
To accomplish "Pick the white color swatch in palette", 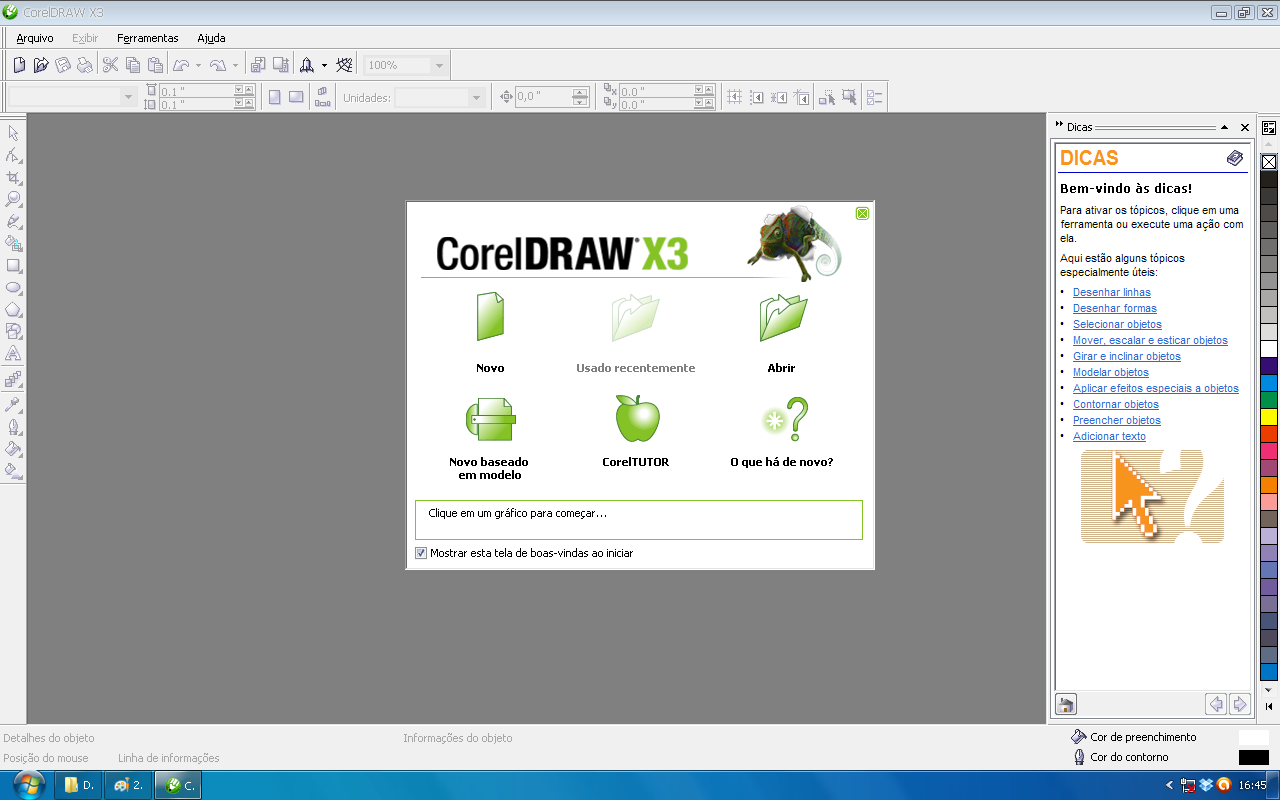I will 1269,349.
